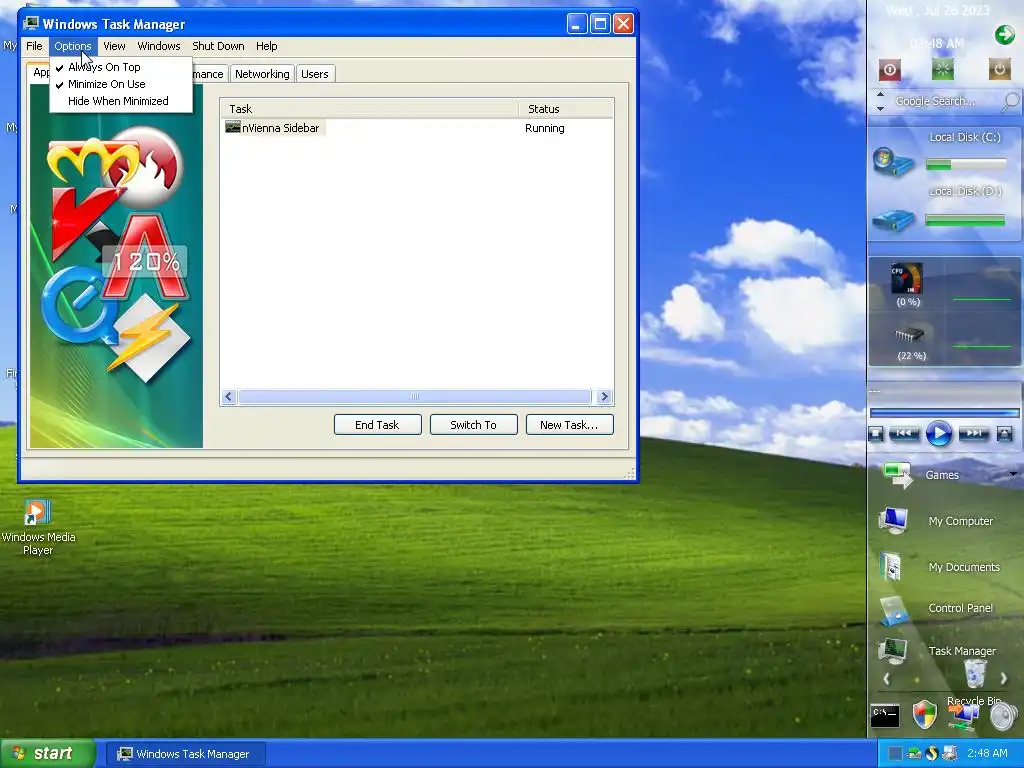Launch the command prompt icon in the sidebar
Viewport: 1024px width, 768px height.
885,716
